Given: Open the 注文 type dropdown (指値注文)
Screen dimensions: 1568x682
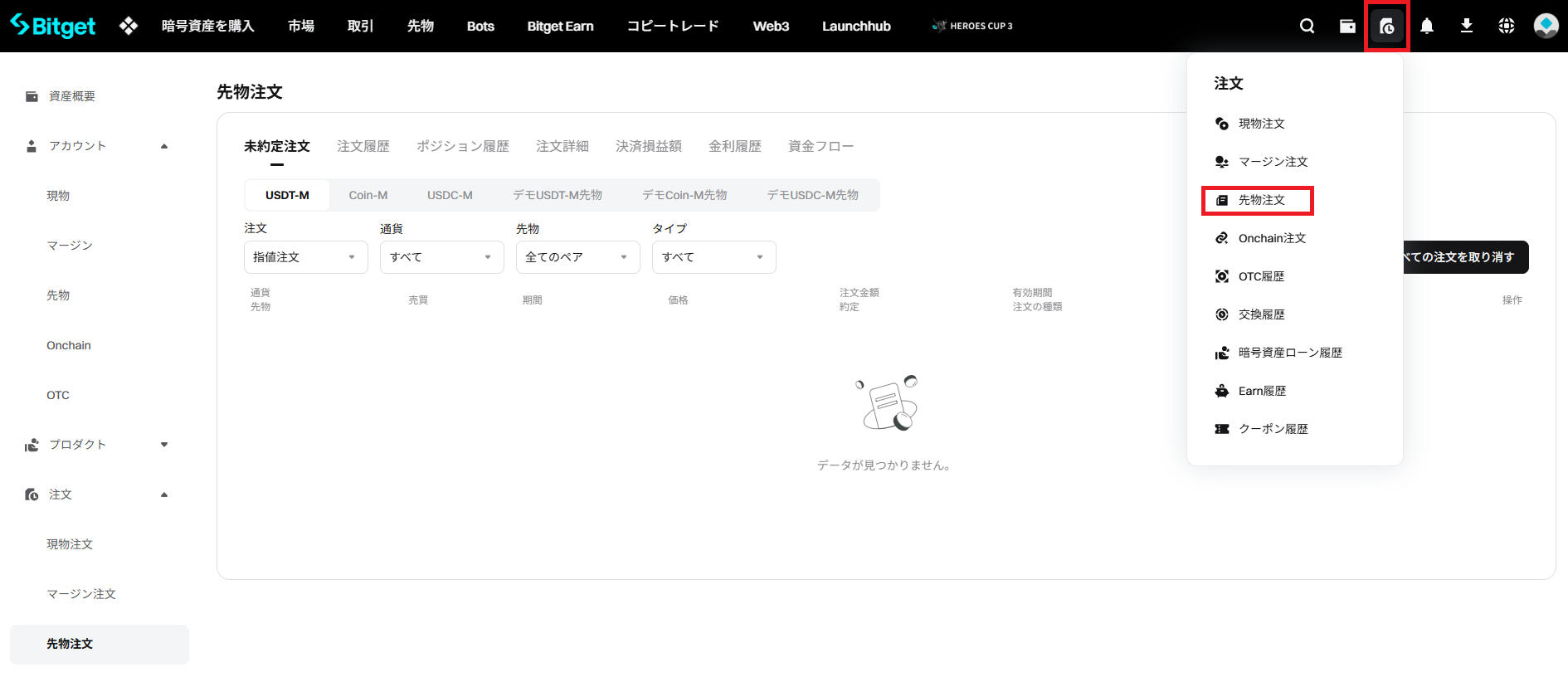Looking at the screenshot, I should click(305, 257).
